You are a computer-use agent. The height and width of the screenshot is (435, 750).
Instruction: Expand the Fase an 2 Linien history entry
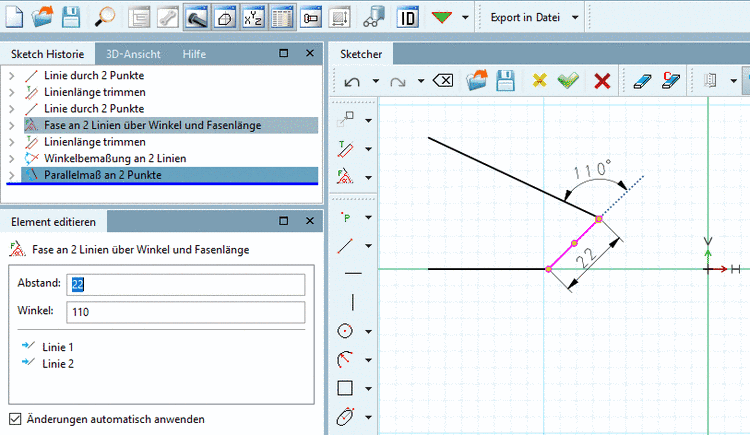12,125
